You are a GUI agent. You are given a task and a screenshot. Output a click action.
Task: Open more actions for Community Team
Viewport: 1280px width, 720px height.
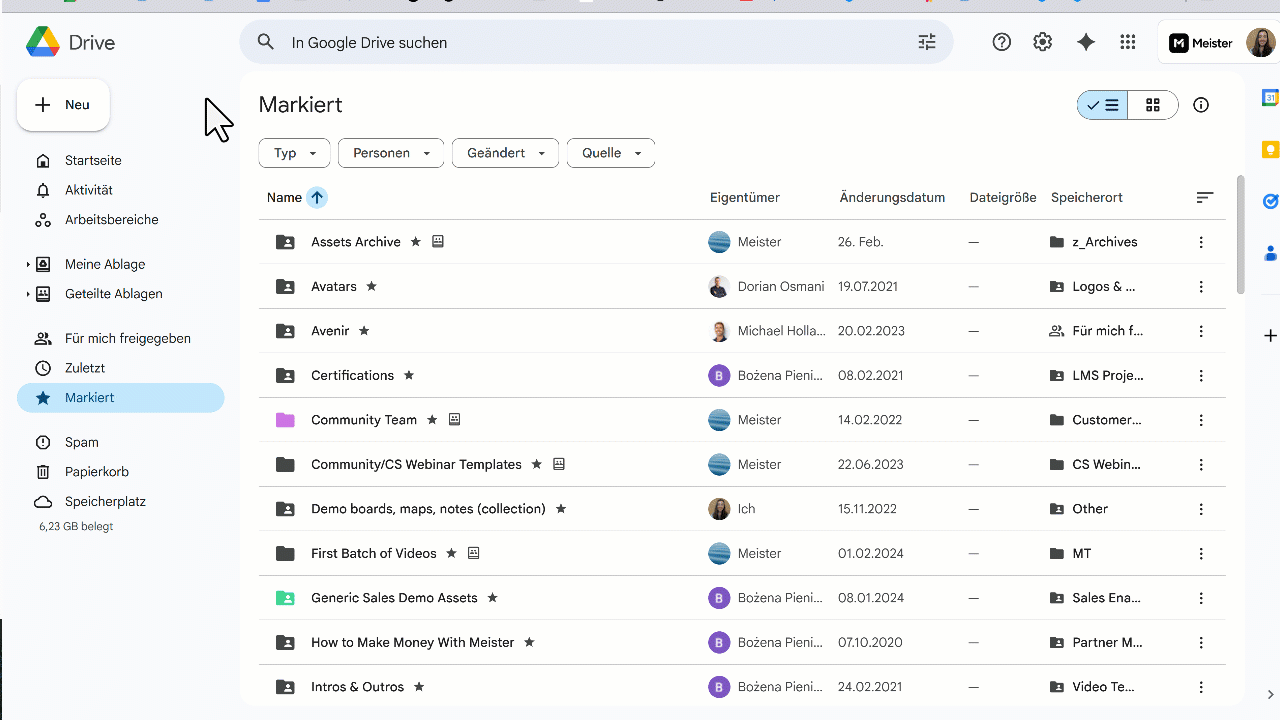1201,420
